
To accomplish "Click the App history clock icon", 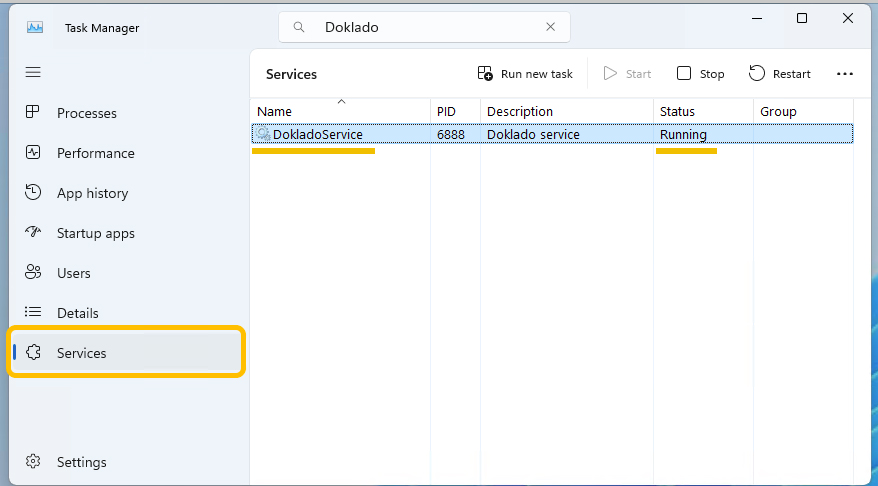I will [33, 192].
